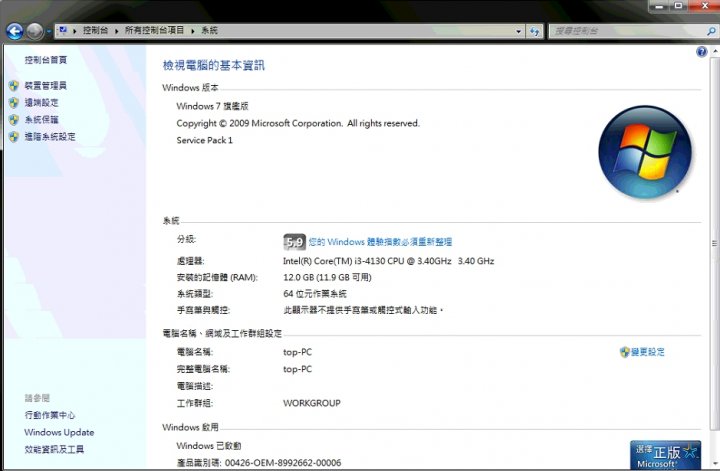720x471 pixels.
Task: Open 系統保護 in the sidebar
Action: tap(41, 119)
